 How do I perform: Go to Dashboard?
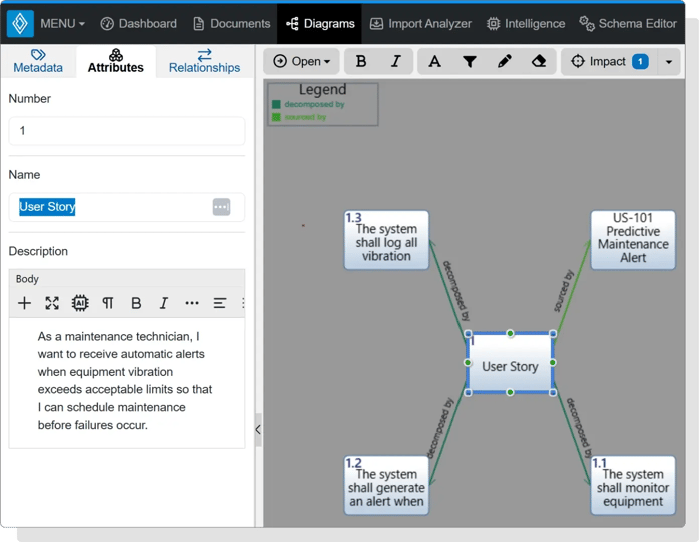(138, 24)
